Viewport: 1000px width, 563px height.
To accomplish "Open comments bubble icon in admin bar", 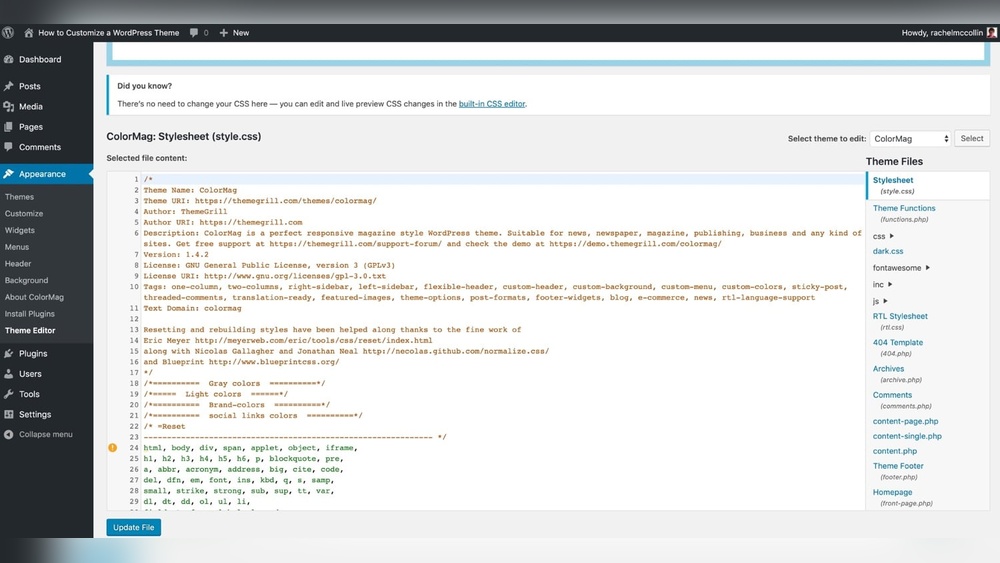I will click(194, 33).
